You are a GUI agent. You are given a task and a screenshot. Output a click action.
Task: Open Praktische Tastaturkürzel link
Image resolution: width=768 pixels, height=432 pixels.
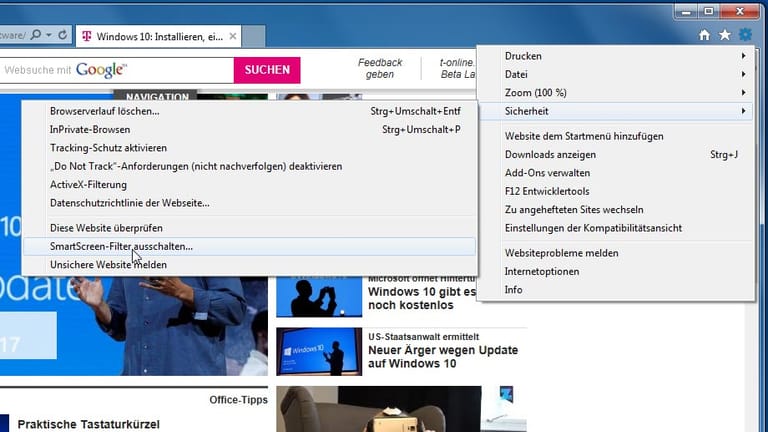[89, 424]
